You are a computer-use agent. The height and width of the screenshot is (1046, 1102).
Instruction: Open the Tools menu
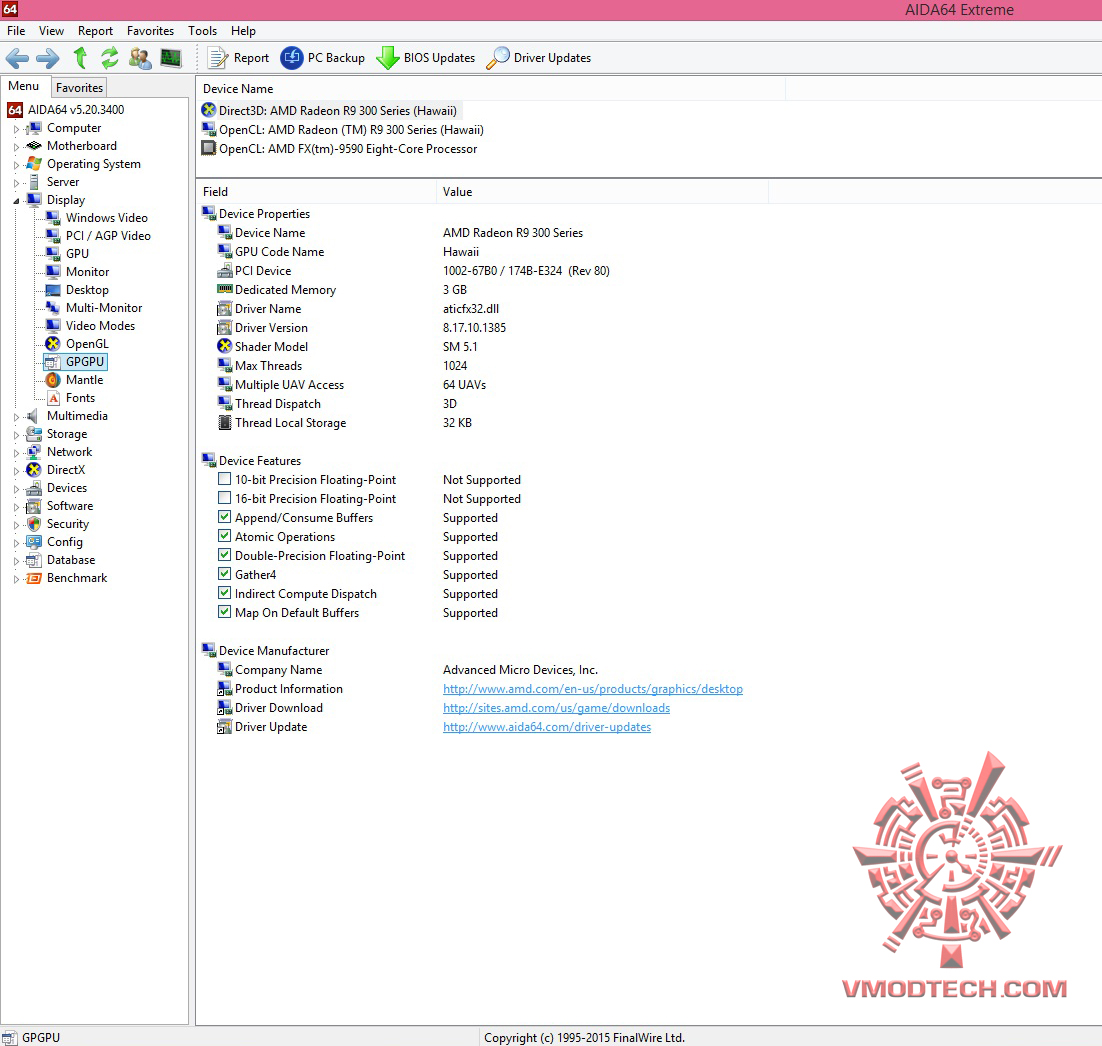click(202, 31)
